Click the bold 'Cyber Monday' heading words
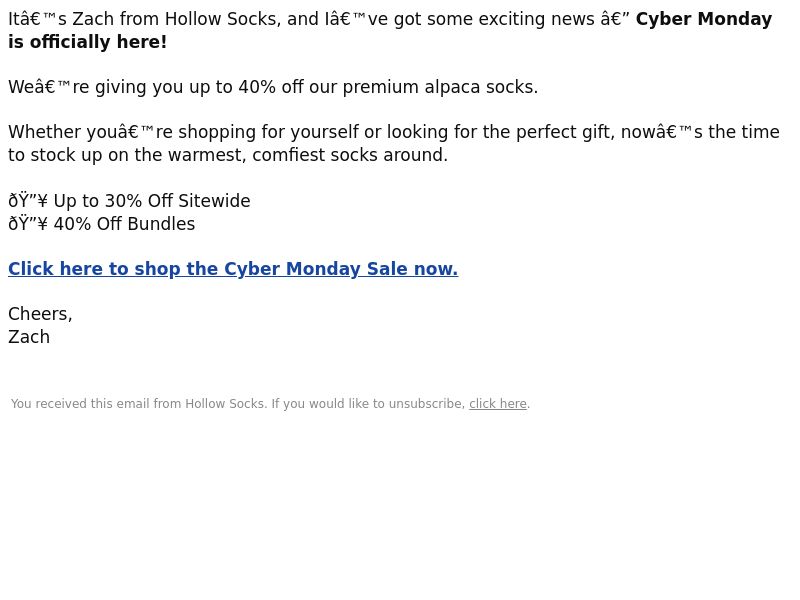The image size is (800, 600). [x=704, y=19]
